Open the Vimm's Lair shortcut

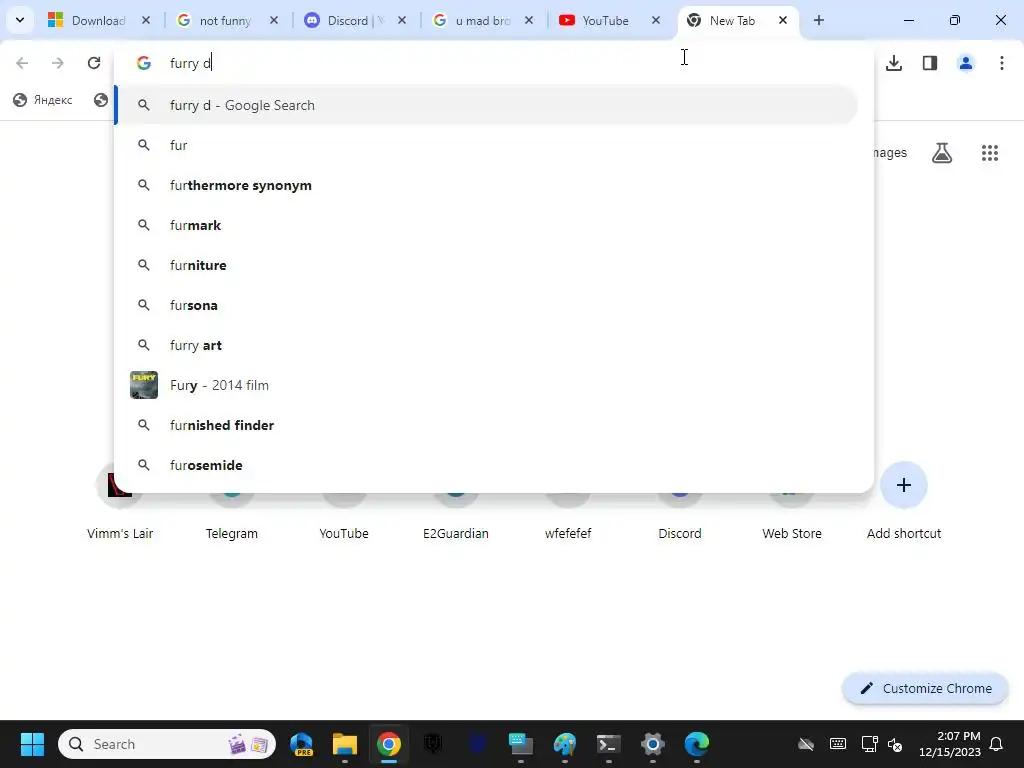(x=120, y=503)
